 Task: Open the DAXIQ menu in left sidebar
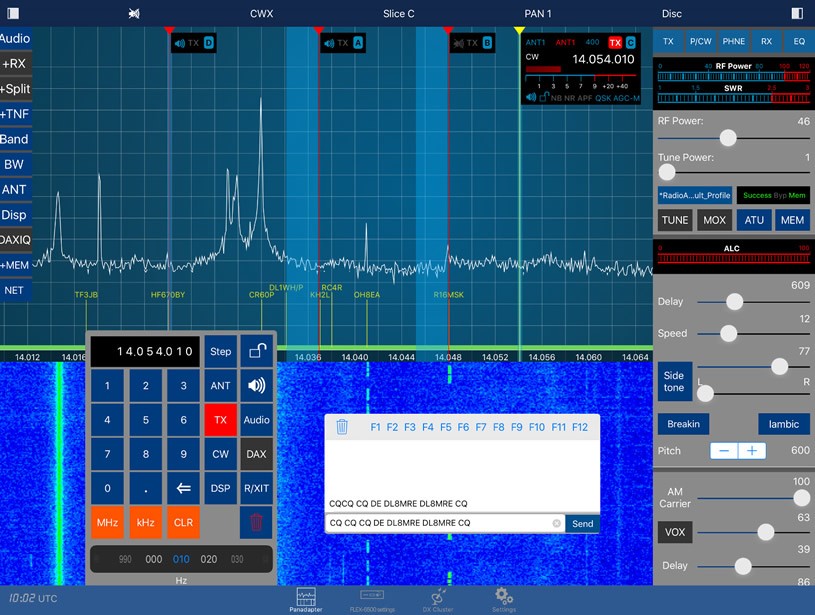click(x=15, y=240)
